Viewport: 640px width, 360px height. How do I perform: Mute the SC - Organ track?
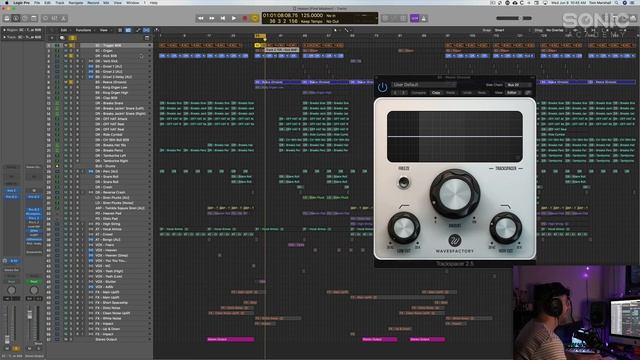[x=66, y=51]
